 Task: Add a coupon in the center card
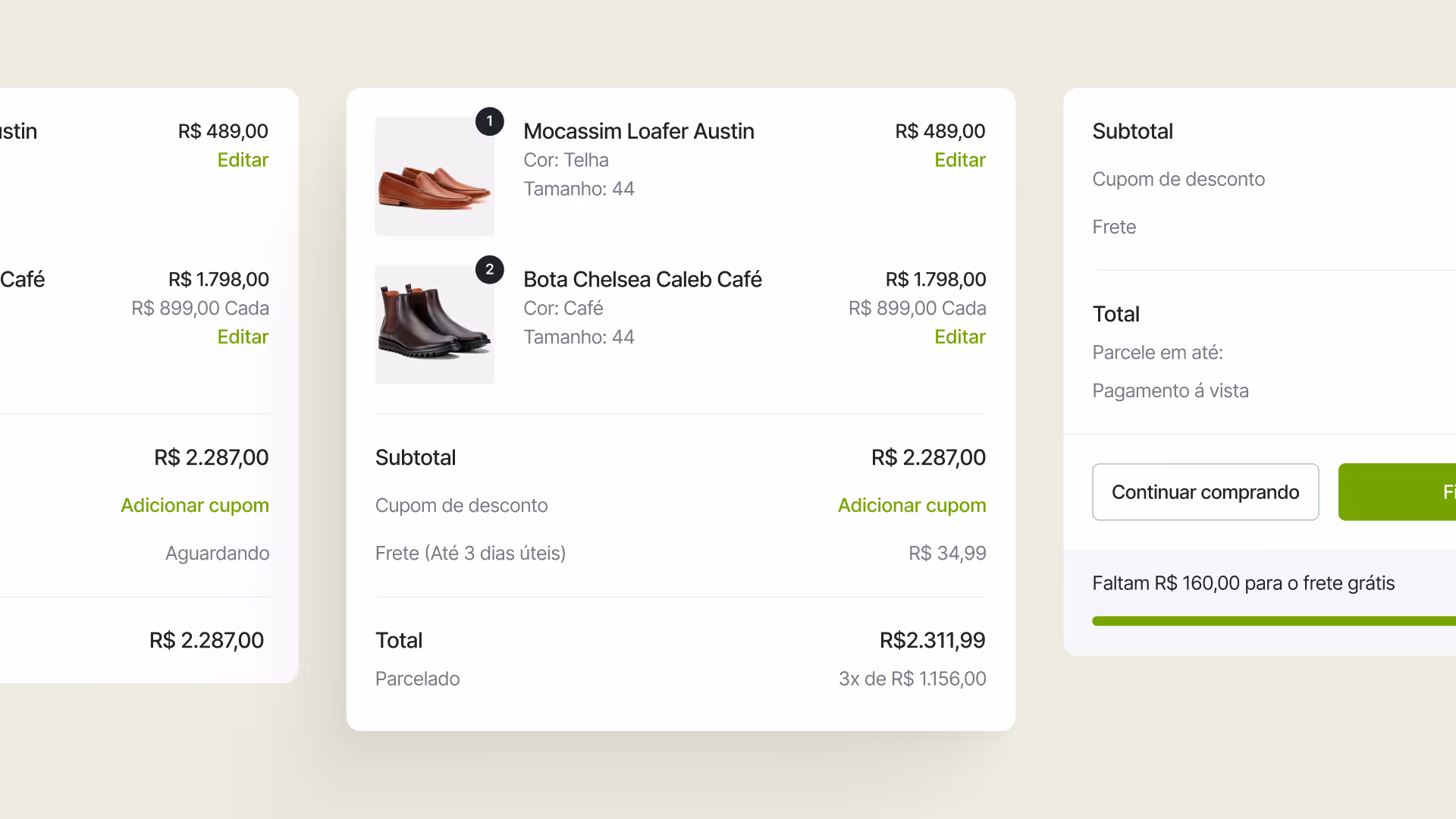[912, 506]
